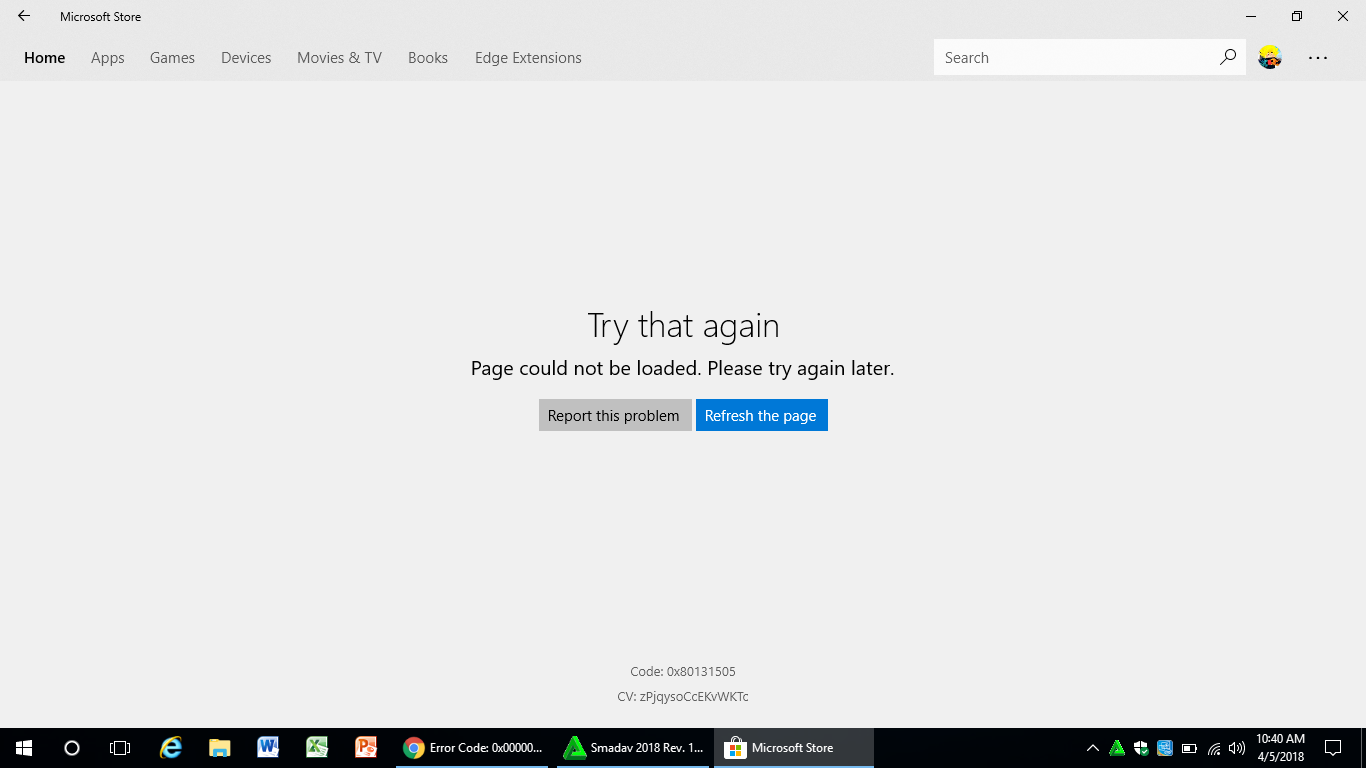Switch to the Apps tab

click(108, 58)
